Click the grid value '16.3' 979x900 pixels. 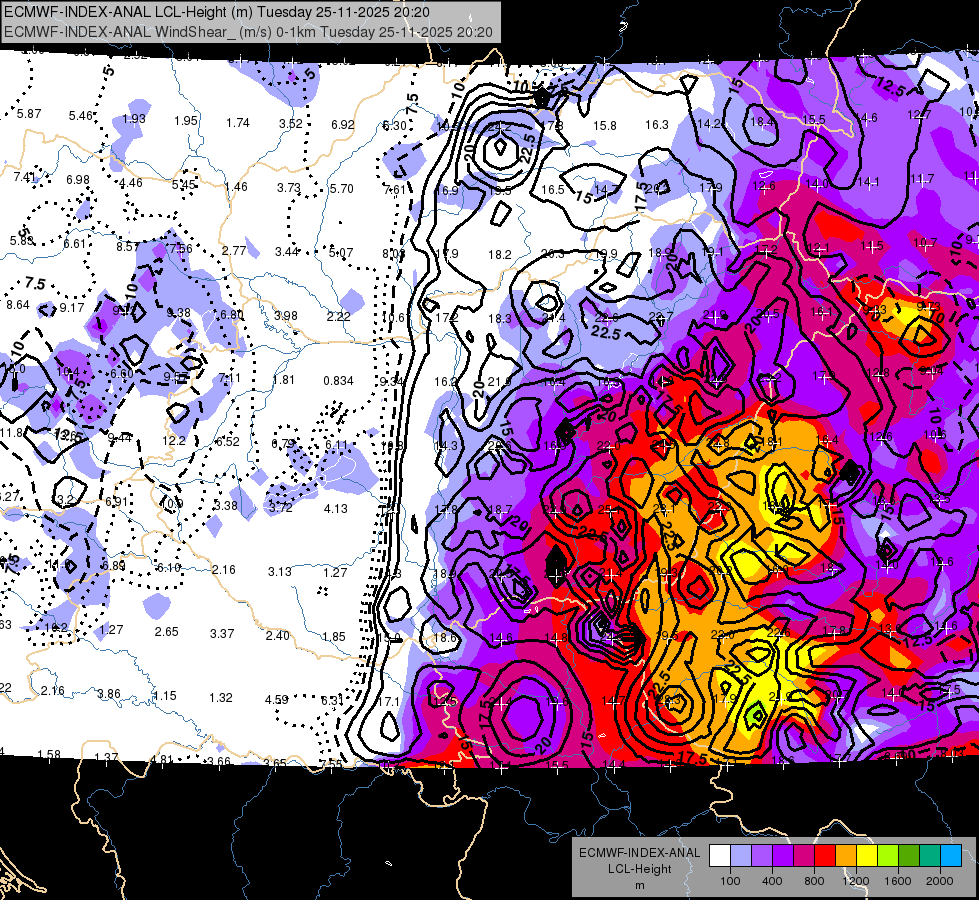657,125
